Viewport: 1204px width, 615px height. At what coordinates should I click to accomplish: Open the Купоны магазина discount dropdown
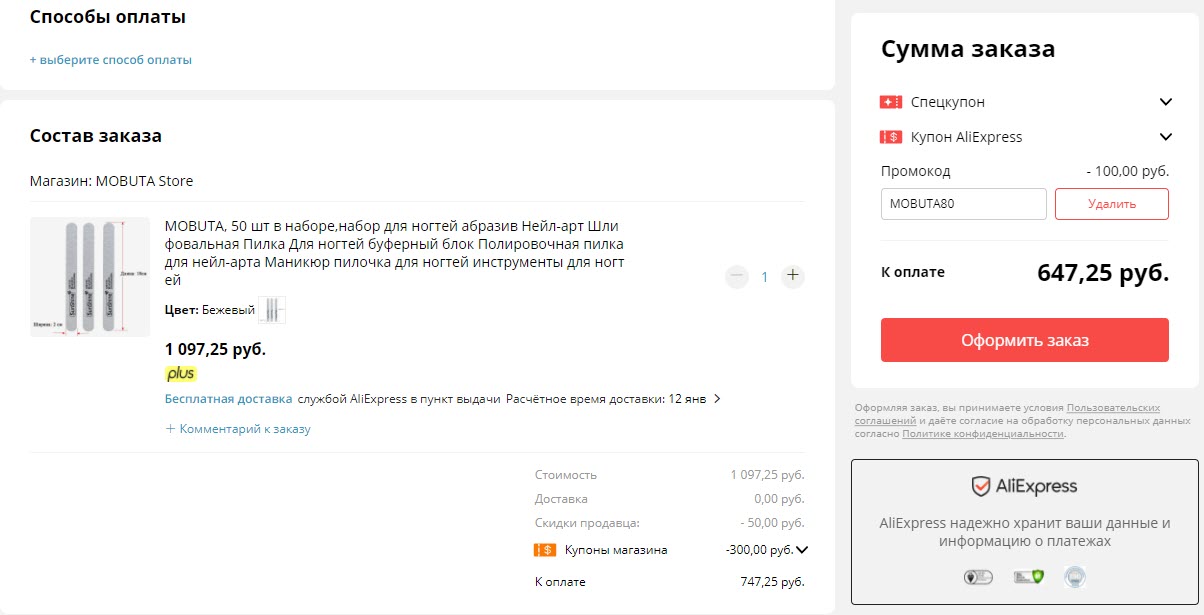[802, 549]
